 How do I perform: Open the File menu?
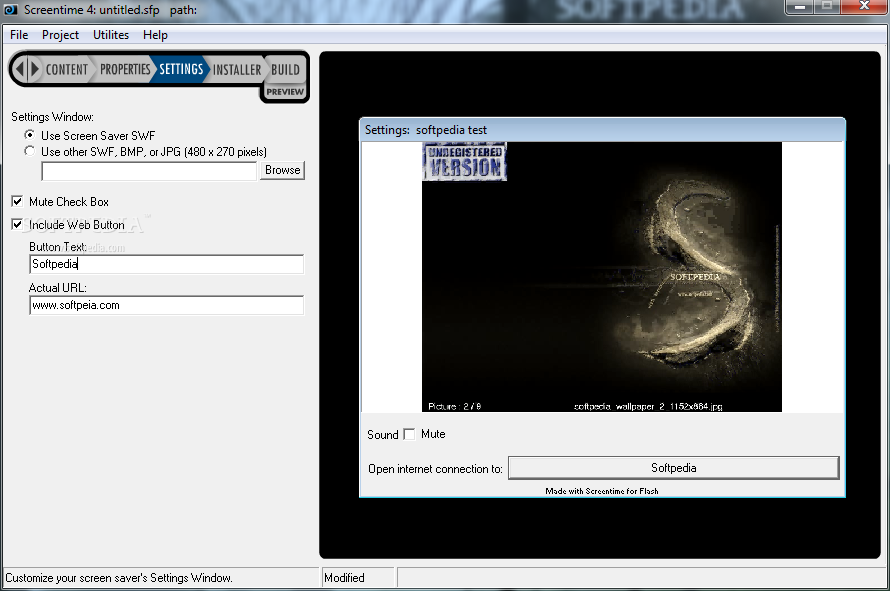point(19,35)
